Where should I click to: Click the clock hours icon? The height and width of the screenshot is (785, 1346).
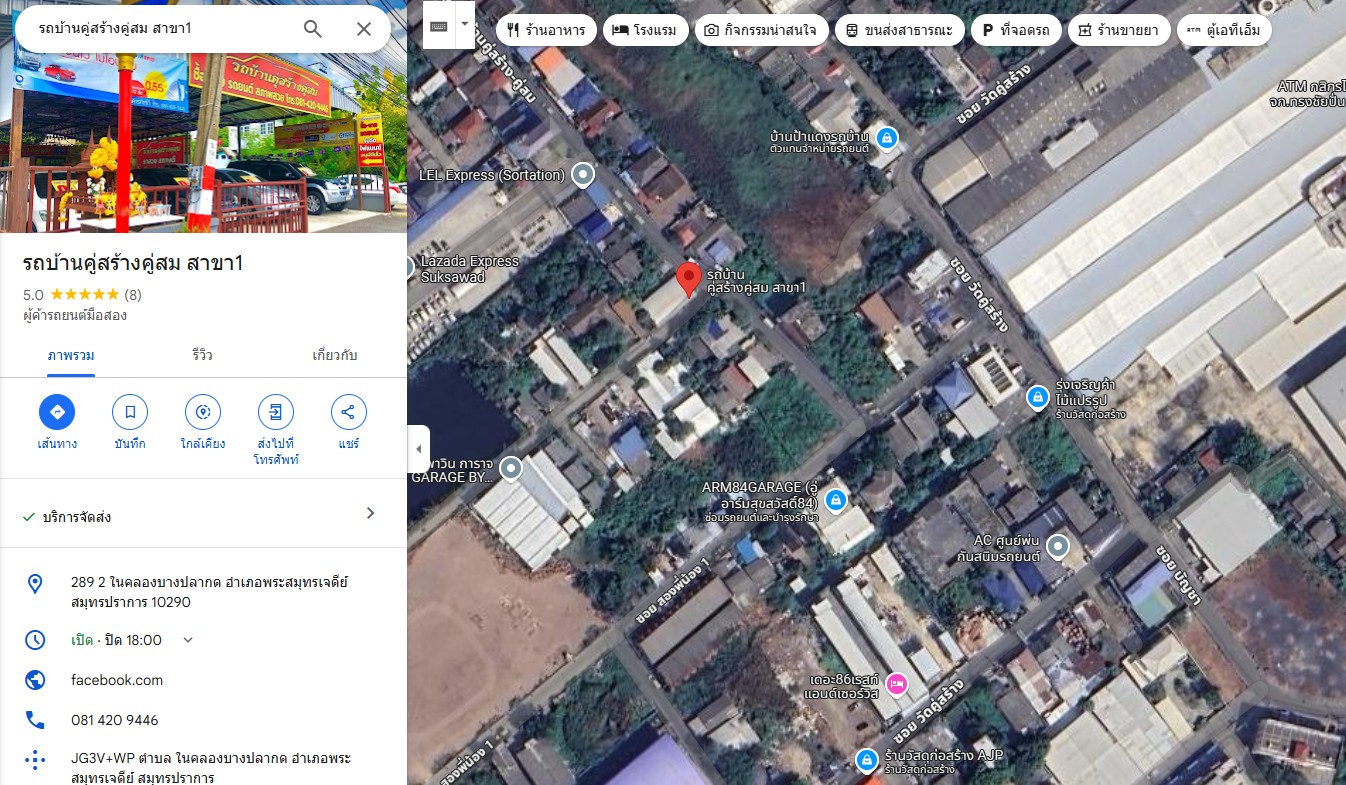tap(35, 640)
